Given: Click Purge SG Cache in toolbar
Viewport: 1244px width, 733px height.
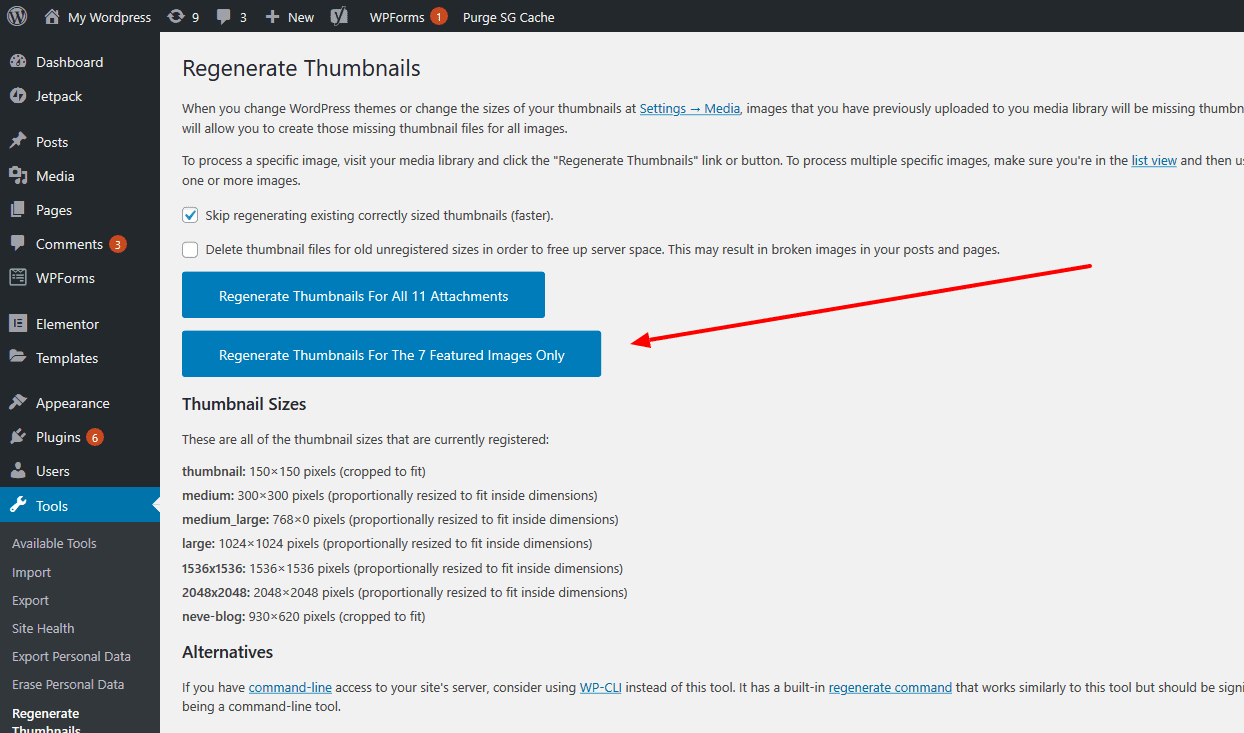Looking at the screenshot, I should click(508, 17).
